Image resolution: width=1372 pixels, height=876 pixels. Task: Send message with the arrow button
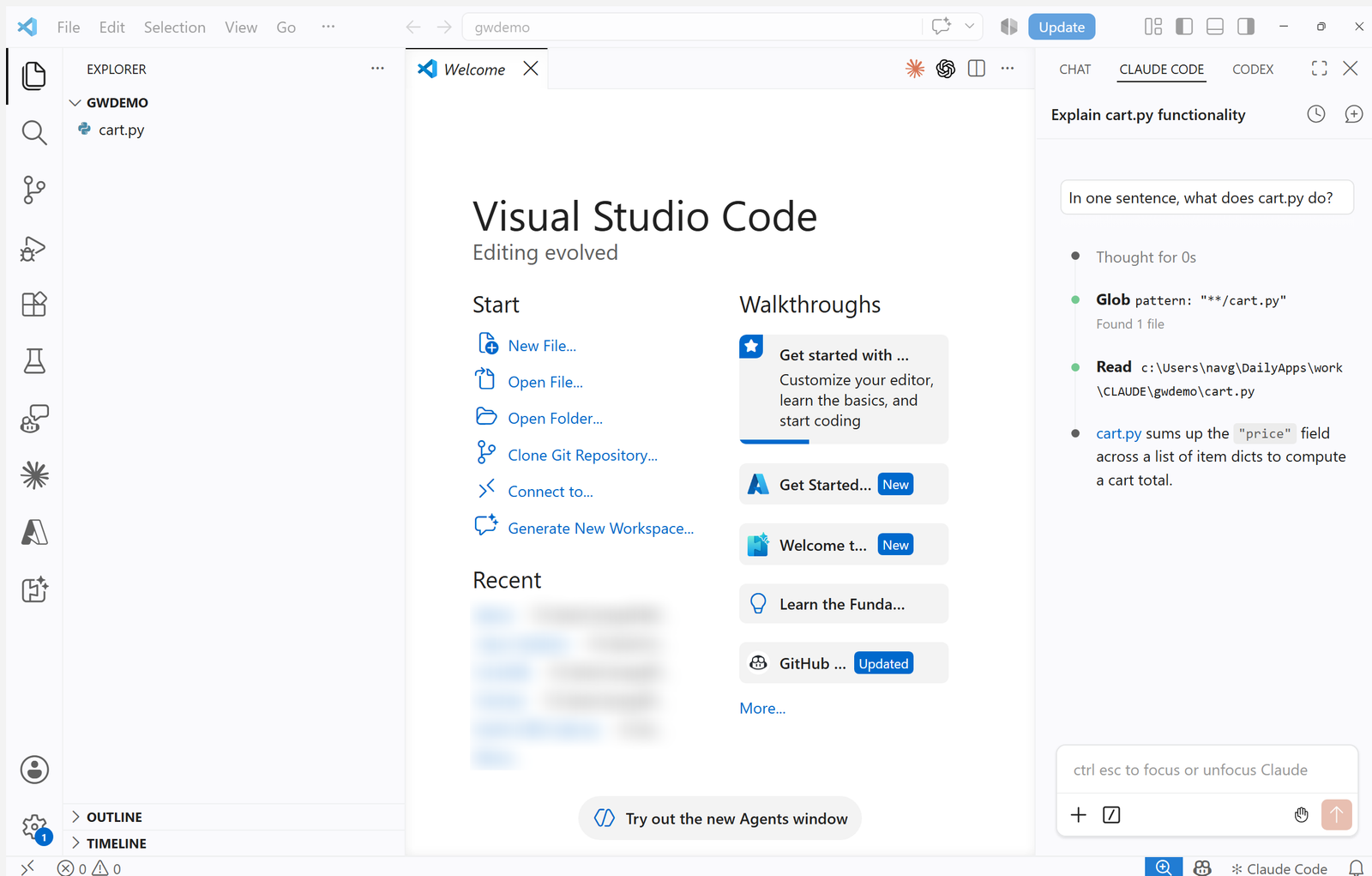pyautogui.click(x=1337, y=815)
